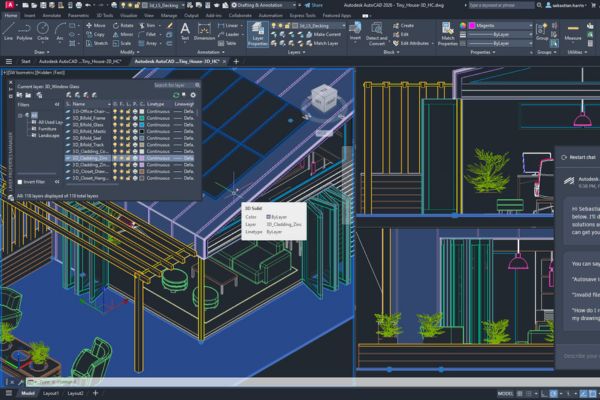This screenshot has width=600, height=400.
Task: Click the Create block button
Action: 403,25
